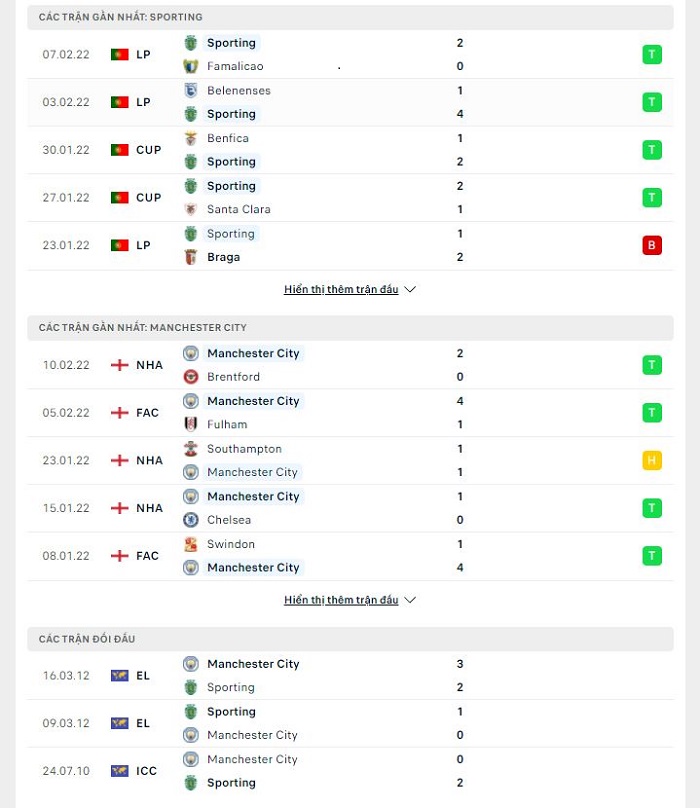Click the red B loss badge for the Braga match
700x808 pixels.
[652, 245]
